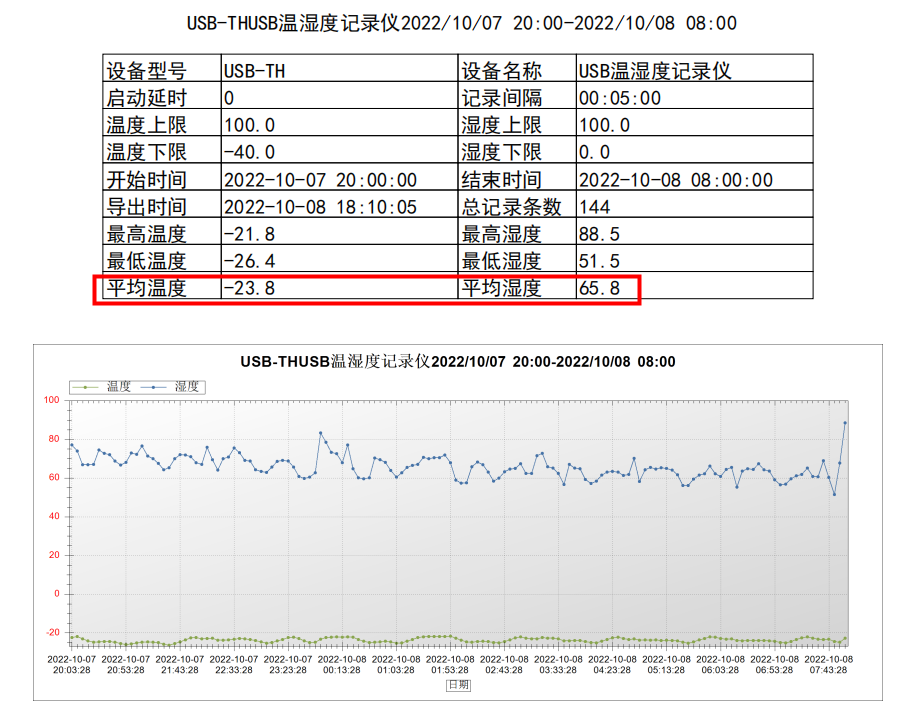Click the 日期 axis label below chart

coord(458,686)
